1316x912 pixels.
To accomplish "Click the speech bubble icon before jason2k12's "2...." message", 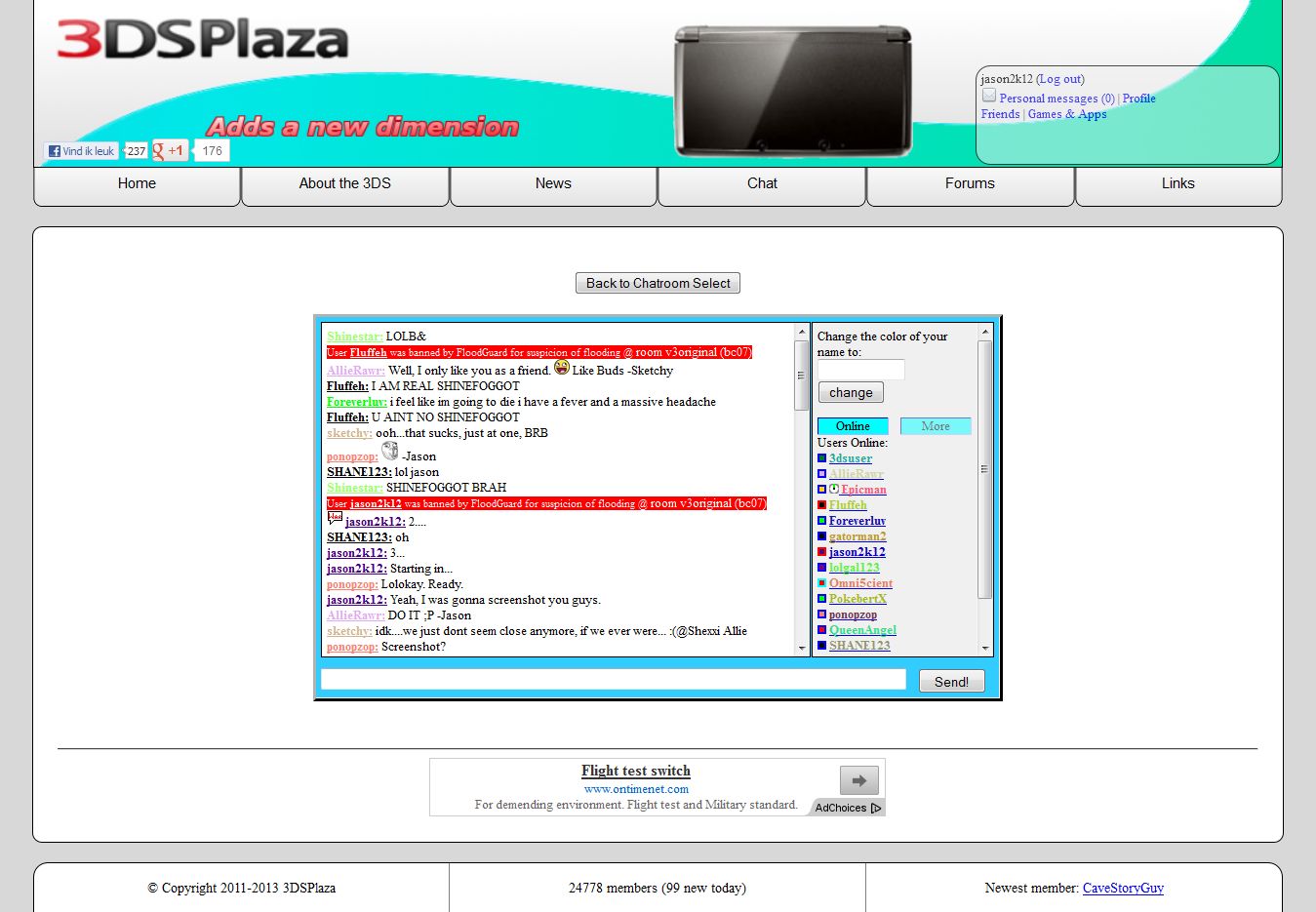I will click(335, 519).
